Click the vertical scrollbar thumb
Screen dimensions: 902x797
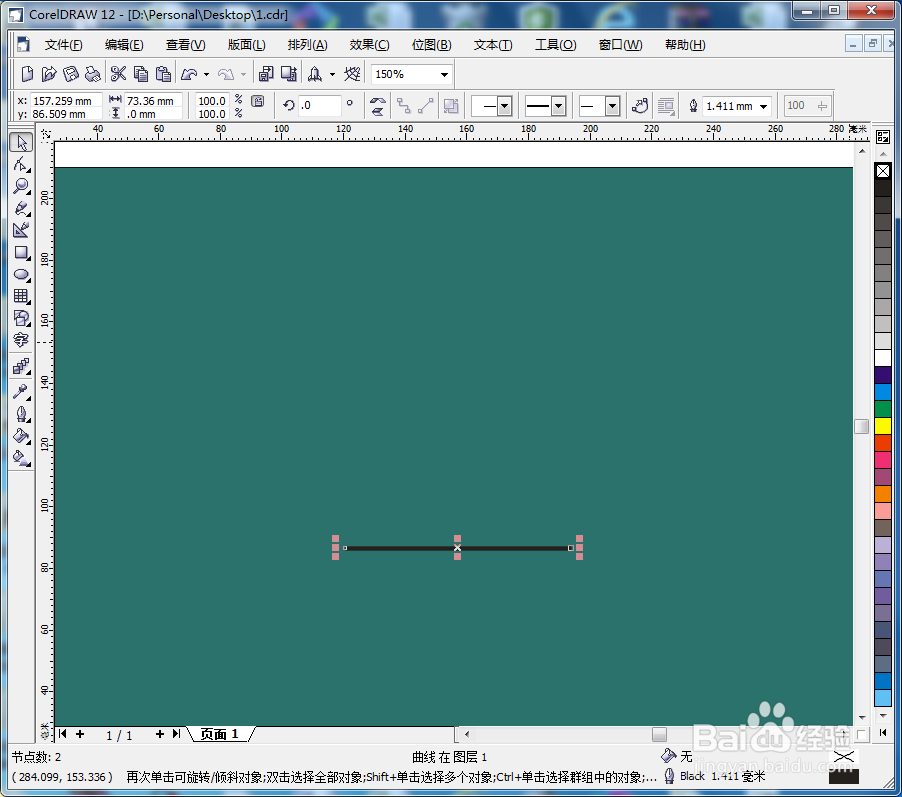point(861,426)
